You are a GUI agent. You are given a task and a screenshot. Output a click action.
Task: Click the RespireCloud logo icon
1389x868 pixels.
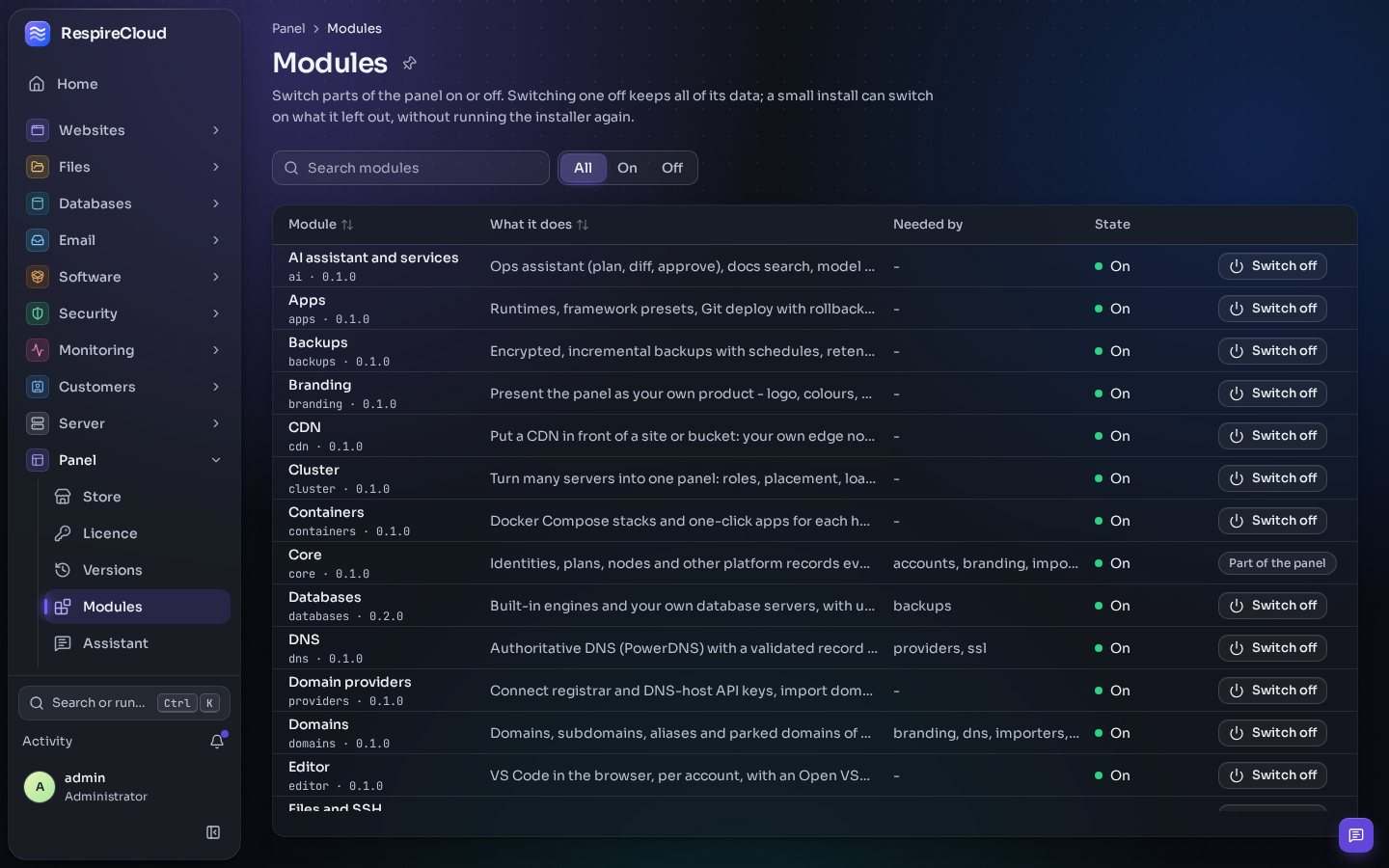(38, 34)
